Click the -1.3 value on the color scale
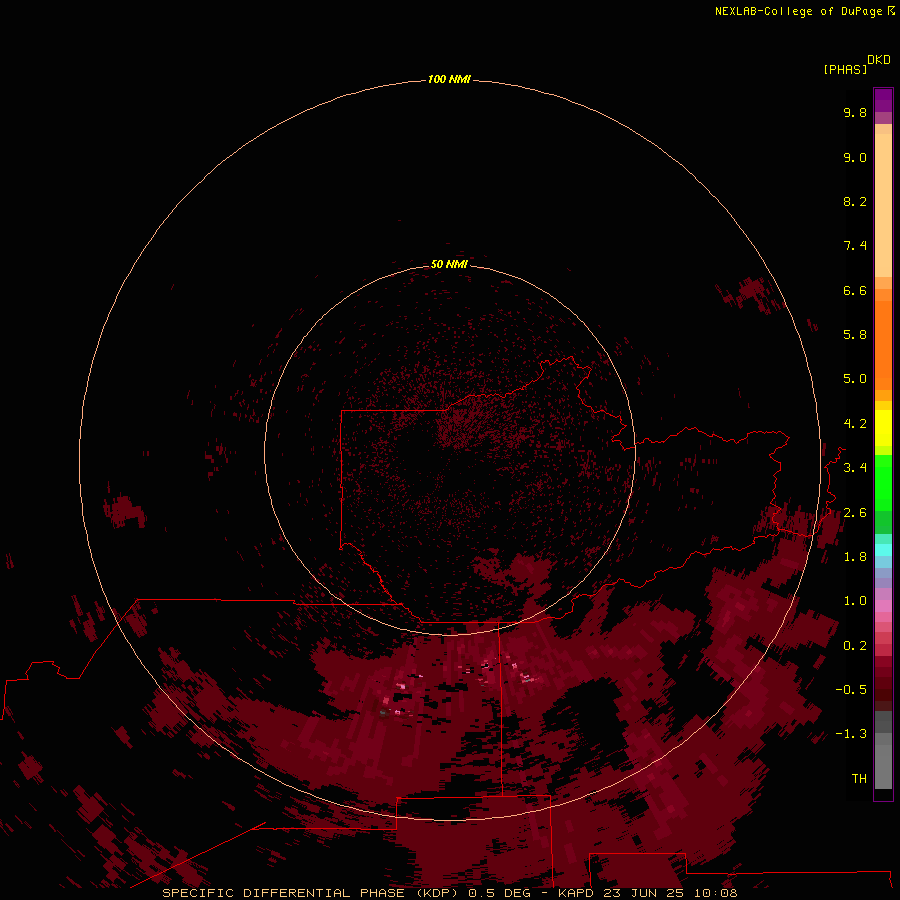The height and width of the screenshot is (900, 900). 851,734
